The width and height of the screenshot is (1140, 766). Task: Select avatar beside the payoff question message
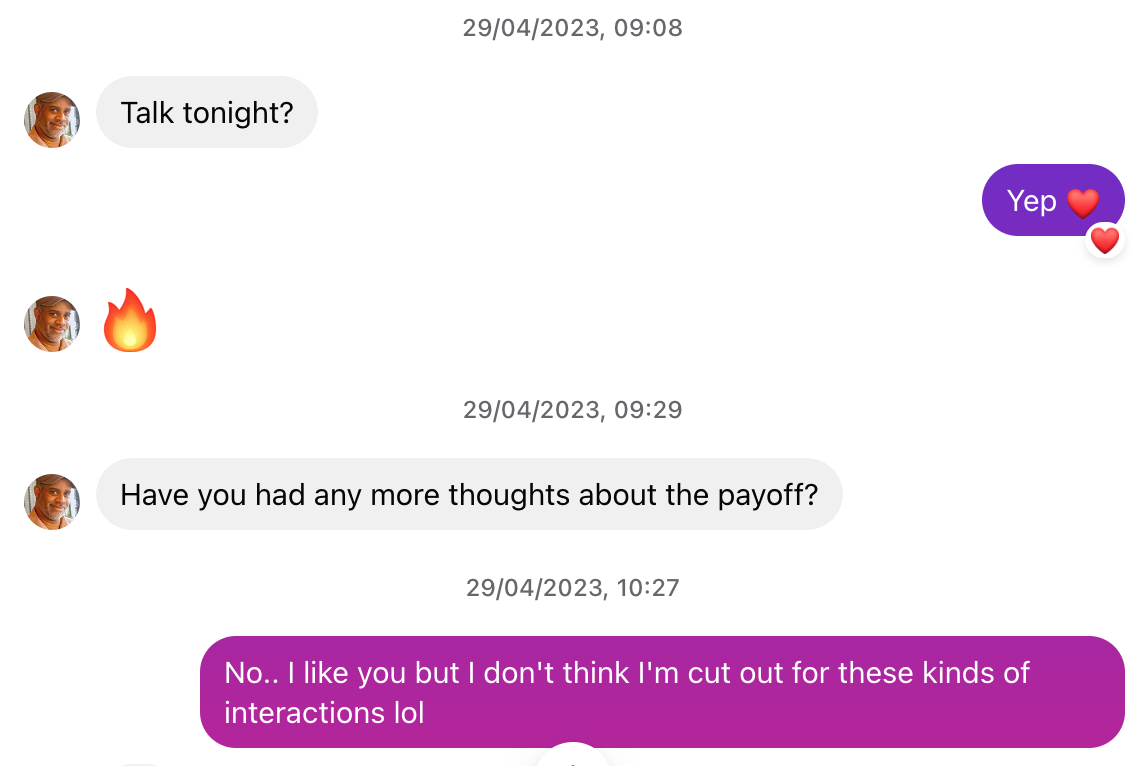(x=52, y=502)
